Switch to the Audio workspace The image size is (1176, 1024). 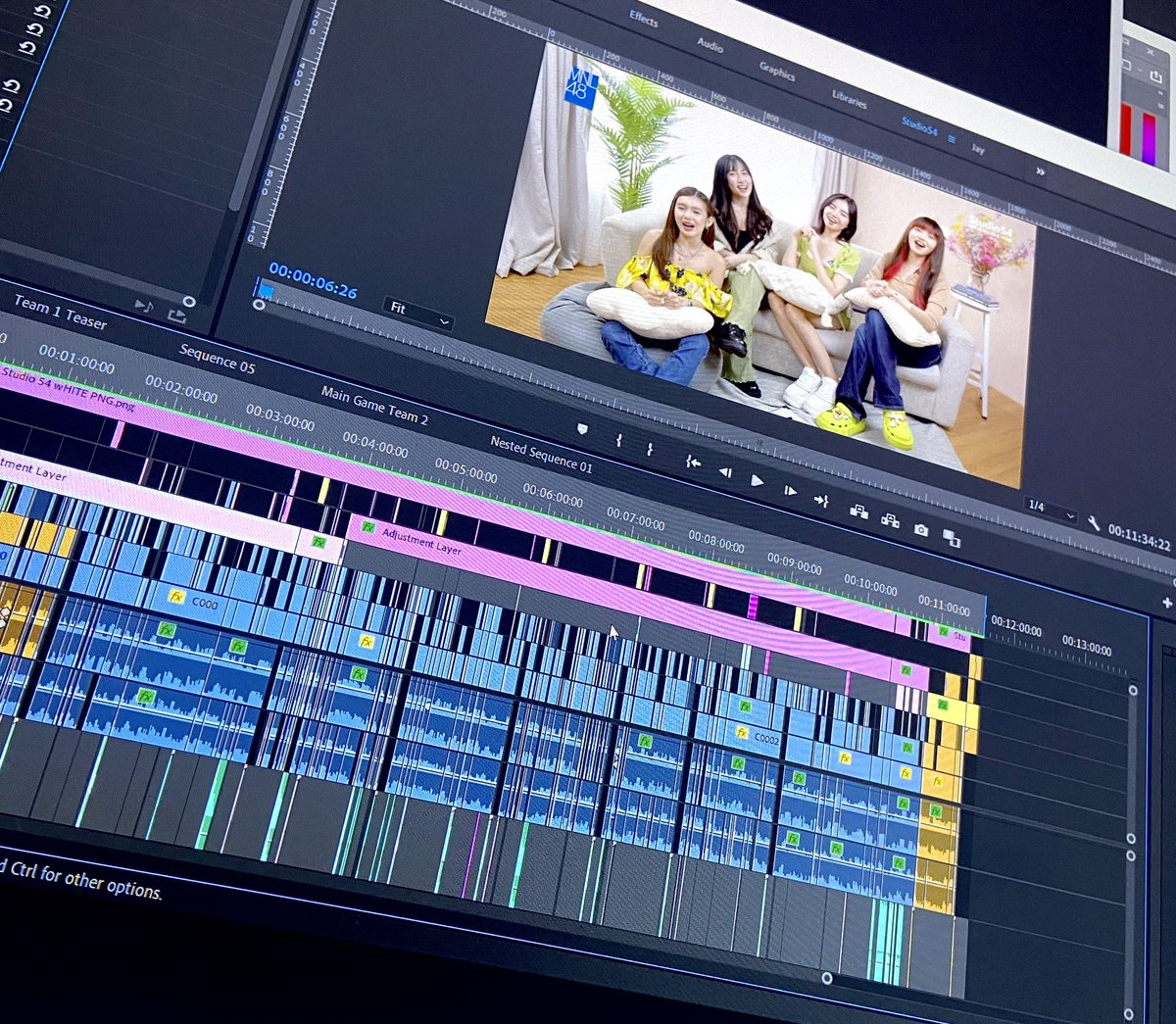point(710,45)
